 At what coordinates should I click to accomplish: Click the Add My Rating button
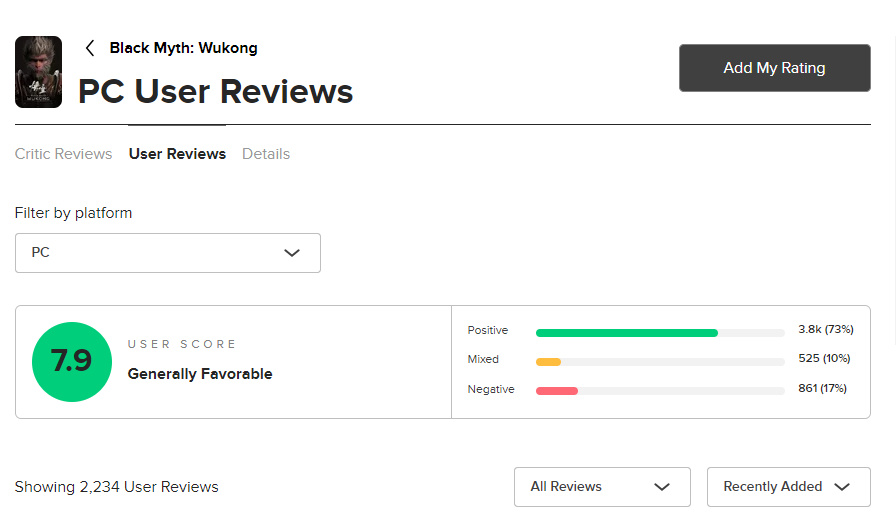(774, 68)
